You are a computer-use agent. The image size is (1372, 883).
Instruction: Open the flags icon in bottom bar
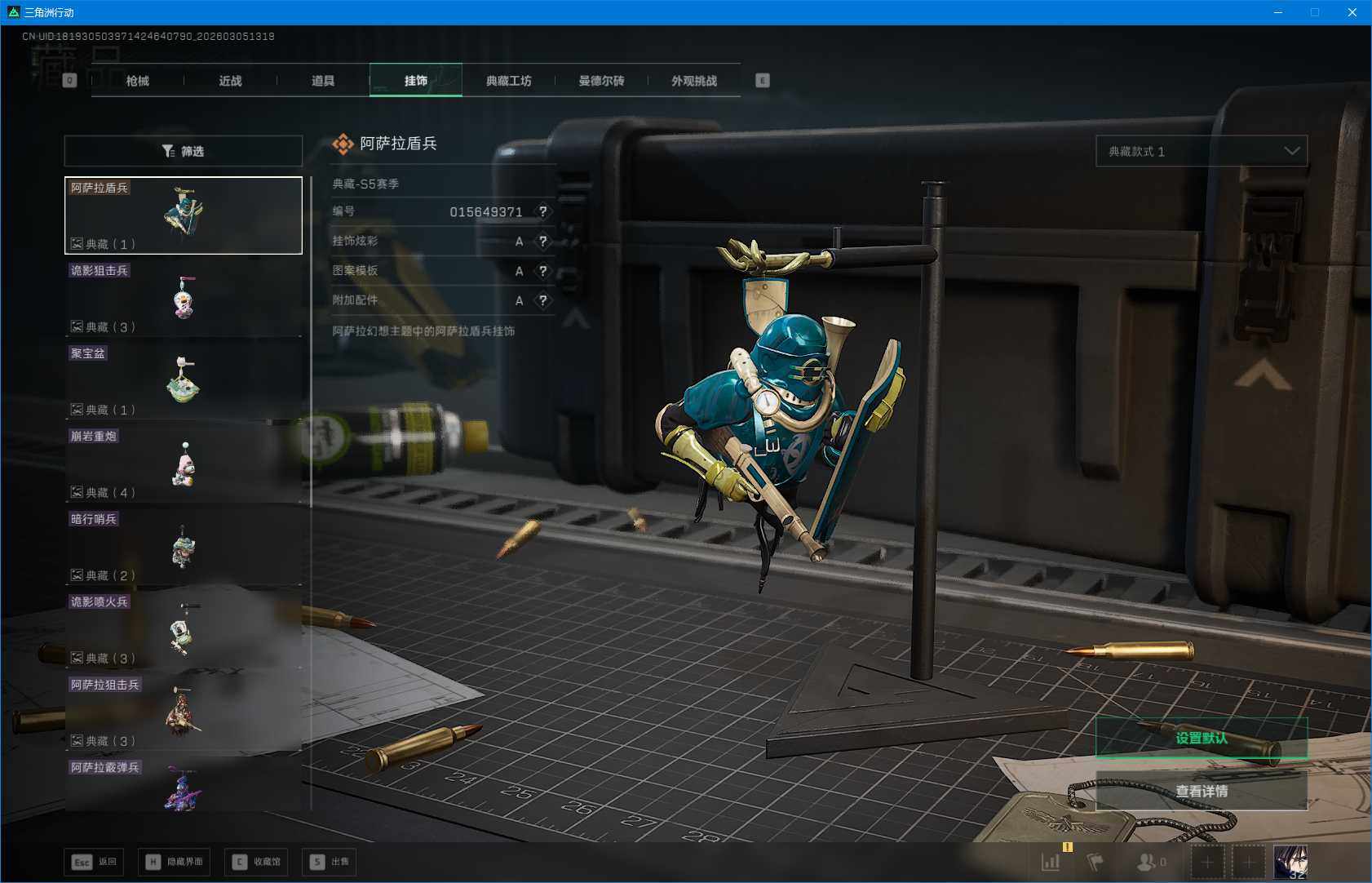pos(1095,862)
